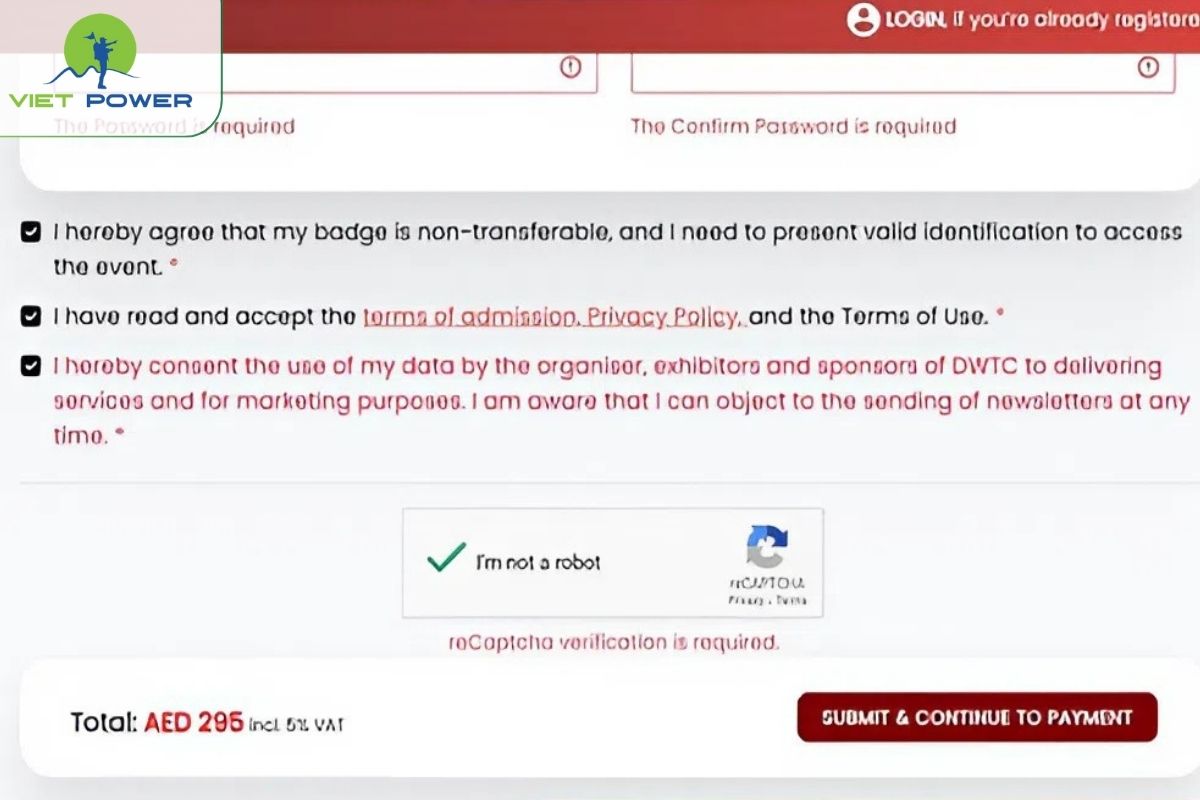
Task: Click the 'I'm not a robot' label
Action: point(538,563)
